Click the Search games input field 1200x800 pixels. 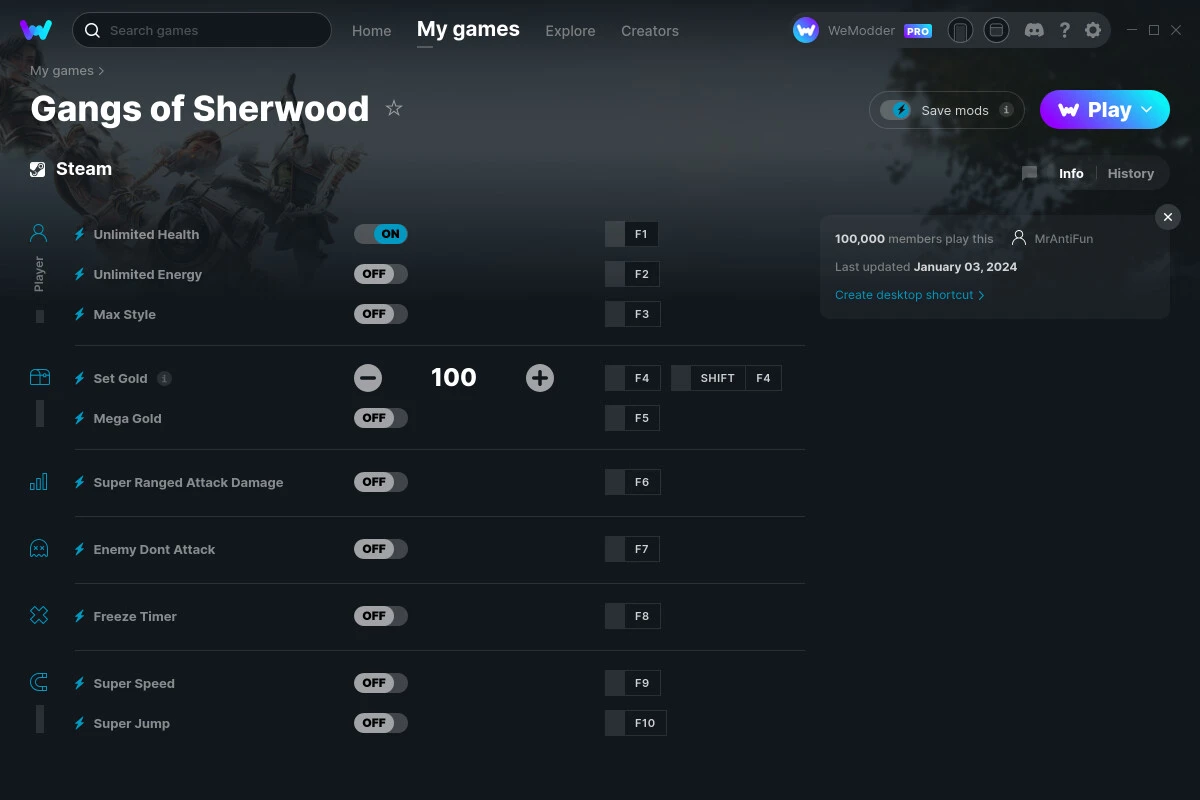(x=200, y=30)
